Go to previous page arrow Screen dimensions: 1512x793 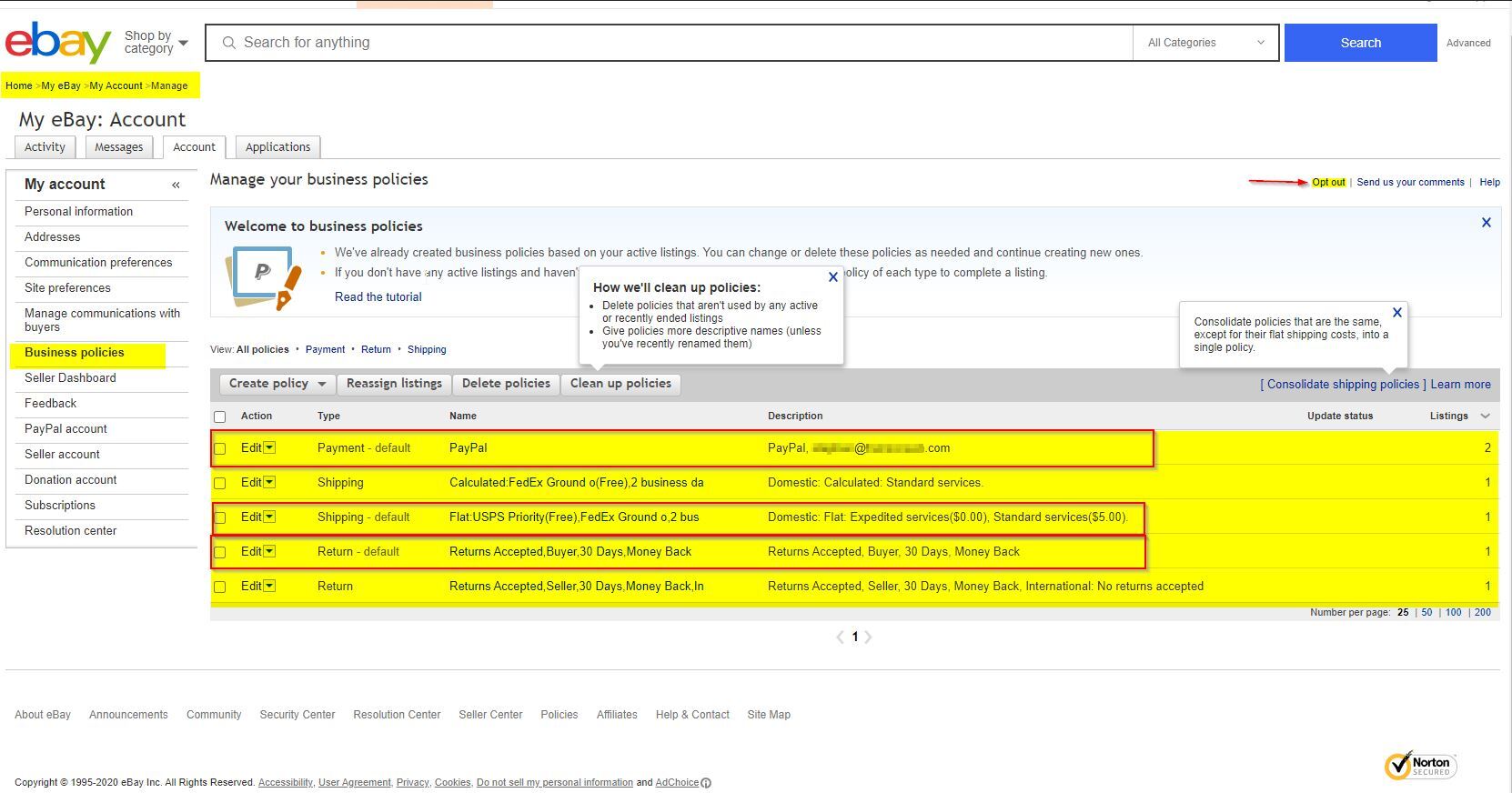(840, 637)
